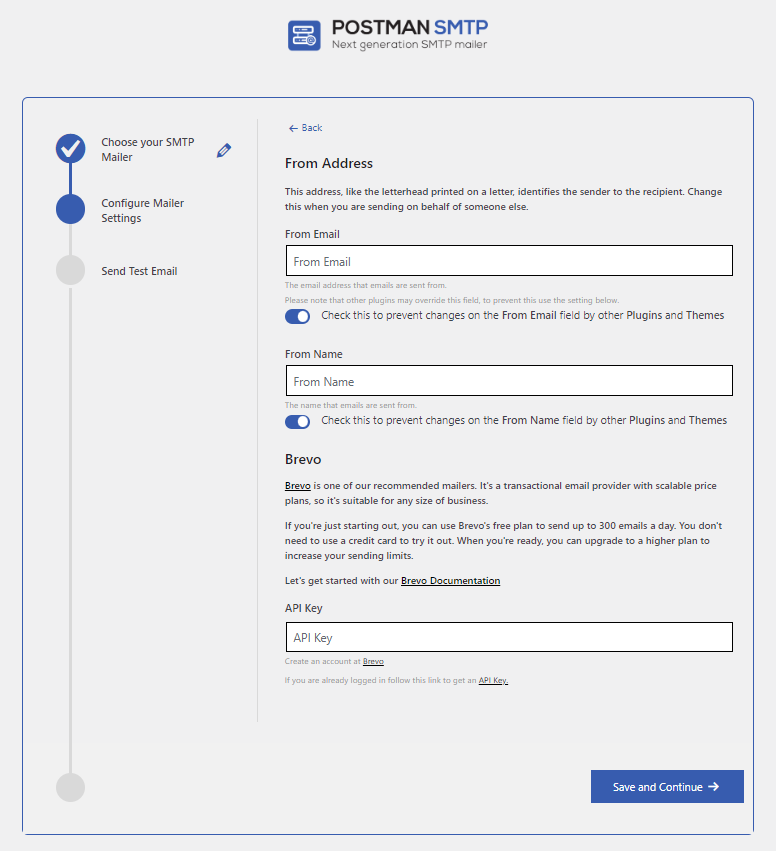Image resolution: width=776 pixels, height=851 pixels.
Task: Focus the API Key input field
Action: coord(509,637)
